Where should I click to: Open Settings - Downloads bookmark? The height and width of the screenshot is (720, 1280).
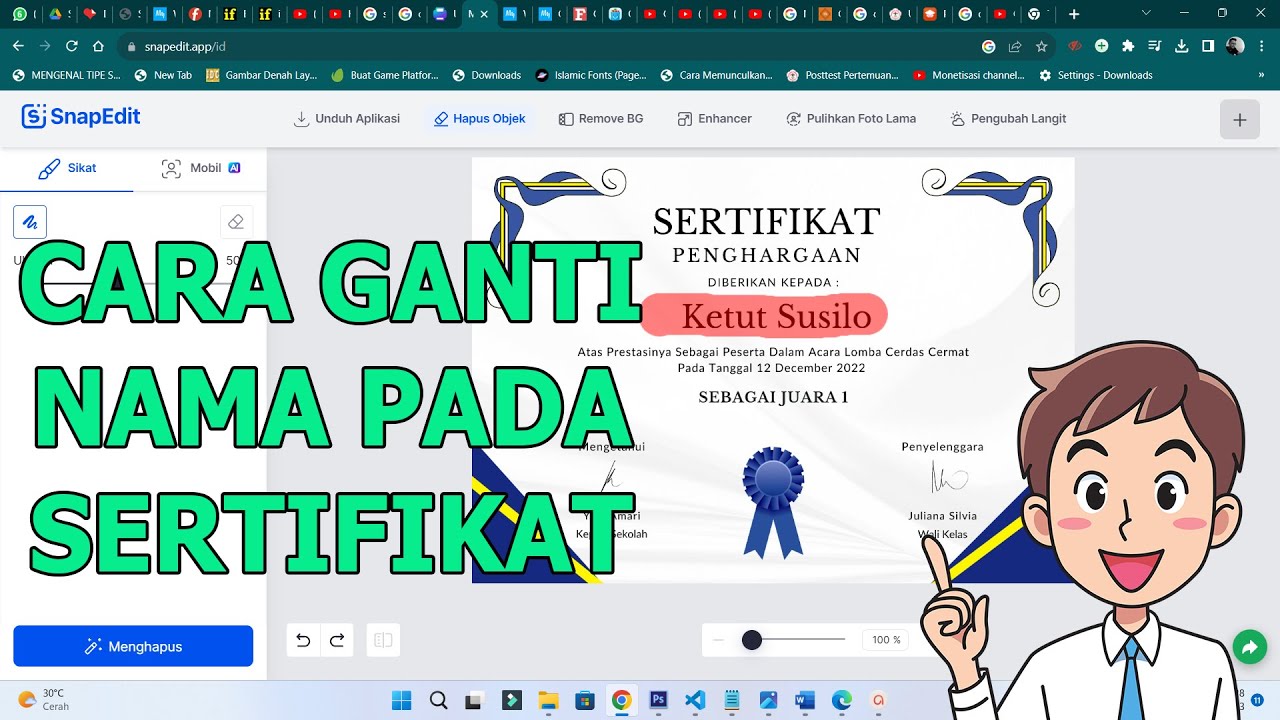click(1096, 75)
